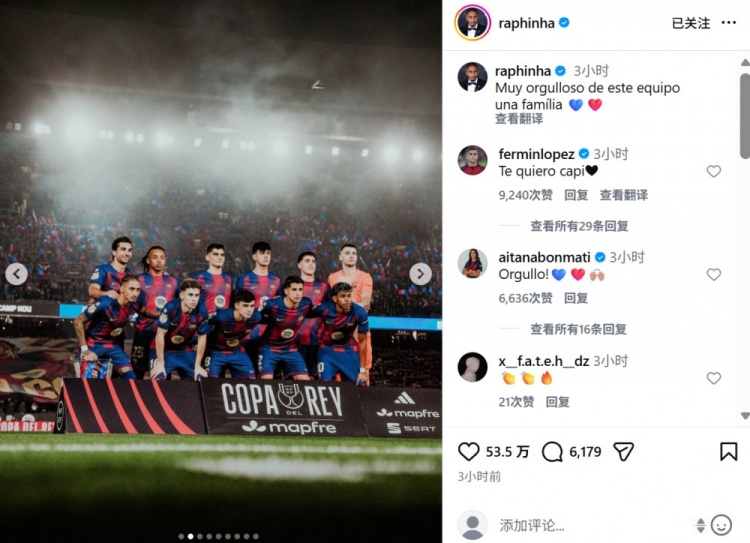Save post with bookmark icon
The height and width of the screenshot is (543, 750).
tap(728, 452)
